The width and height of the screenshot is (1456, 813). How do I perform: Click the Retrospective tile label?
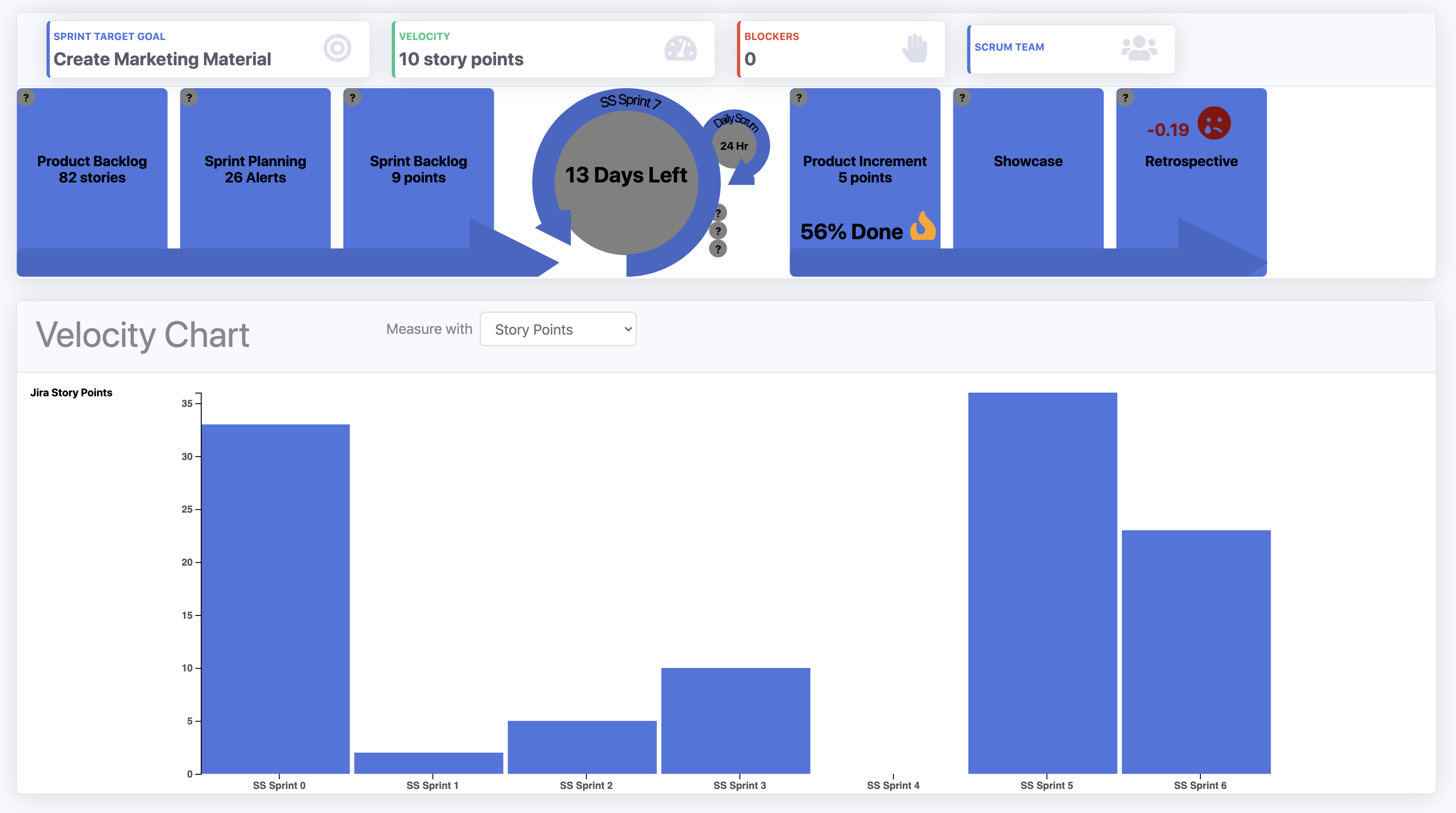pyautogui.click(x=1192, y=161)
